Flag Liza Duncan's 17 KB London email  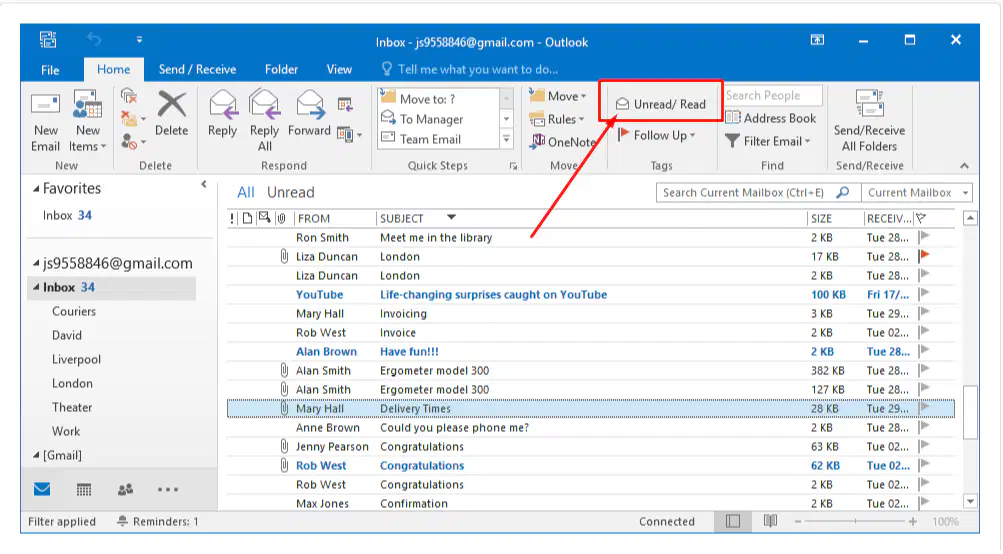[924, 256]
